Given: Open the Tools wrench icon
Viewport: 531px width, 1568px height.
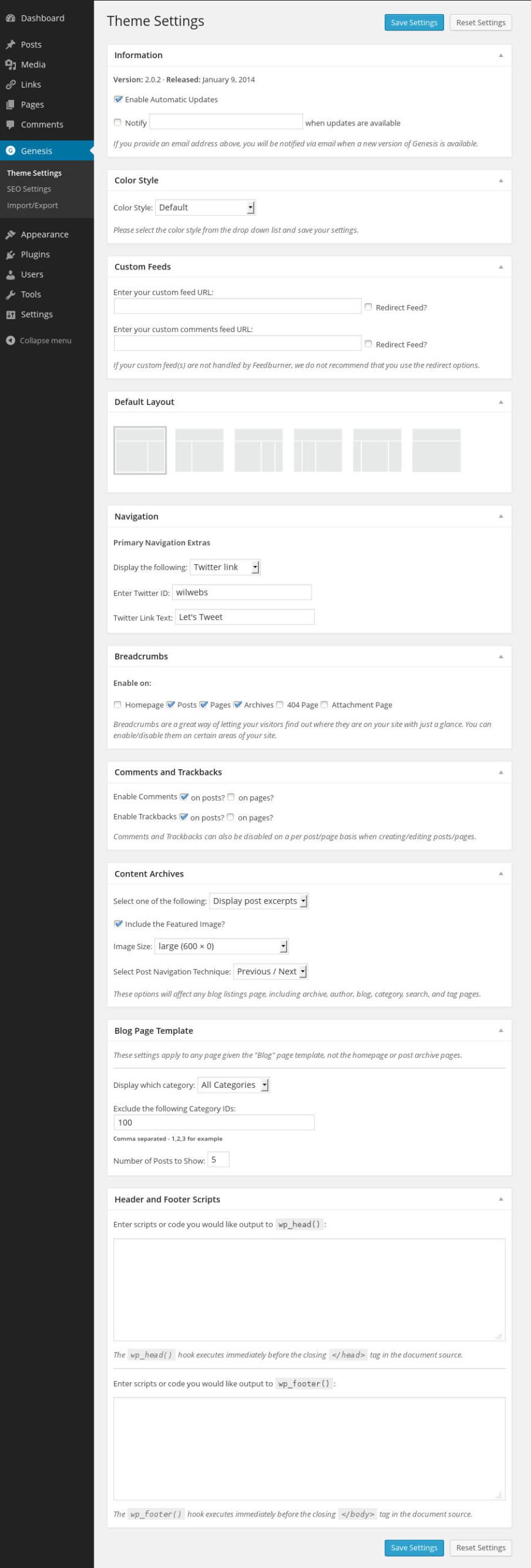Looking at the screenshot, I should click(10, 295).
